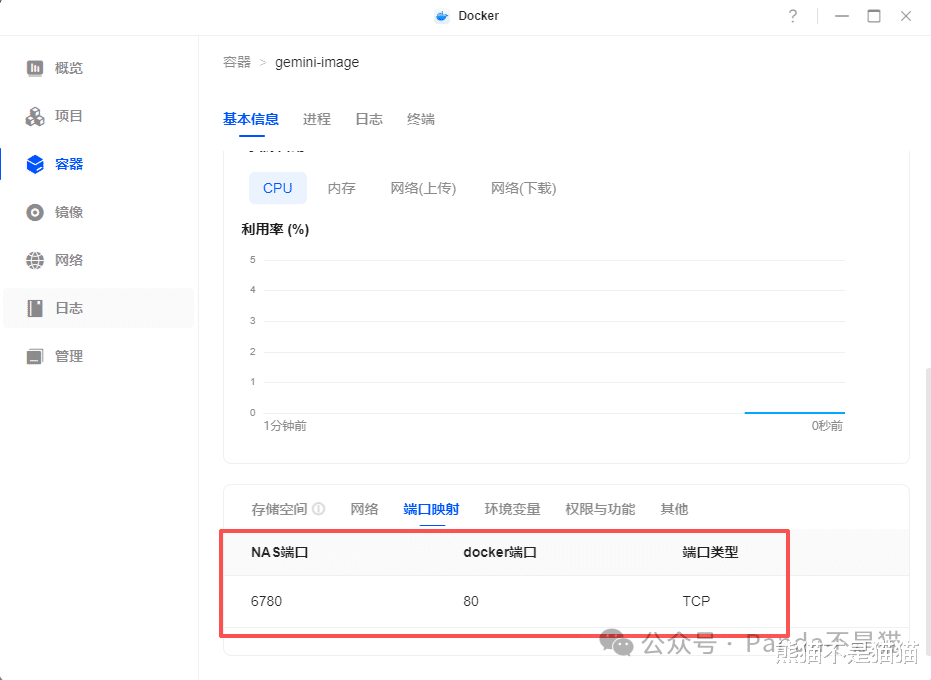The width and height of the screenshot is (931, 680).
Task: Select the 镜像 sidebar label
Action: 69,213
